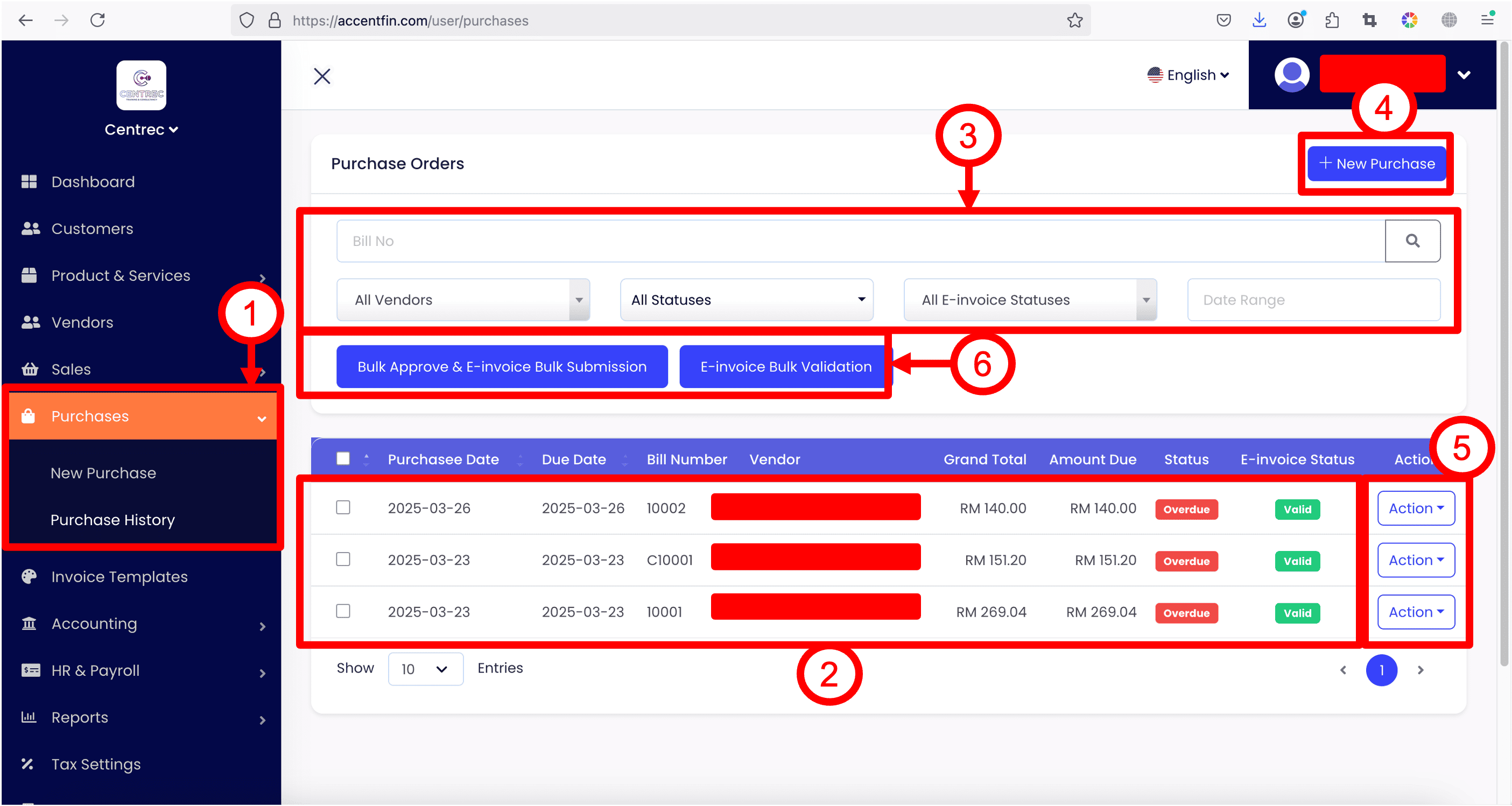The height and width of the screenshot is (806, 1512).
Task: Click the Dashboard grid icon in sidebar
Action: tap(29, 182)
